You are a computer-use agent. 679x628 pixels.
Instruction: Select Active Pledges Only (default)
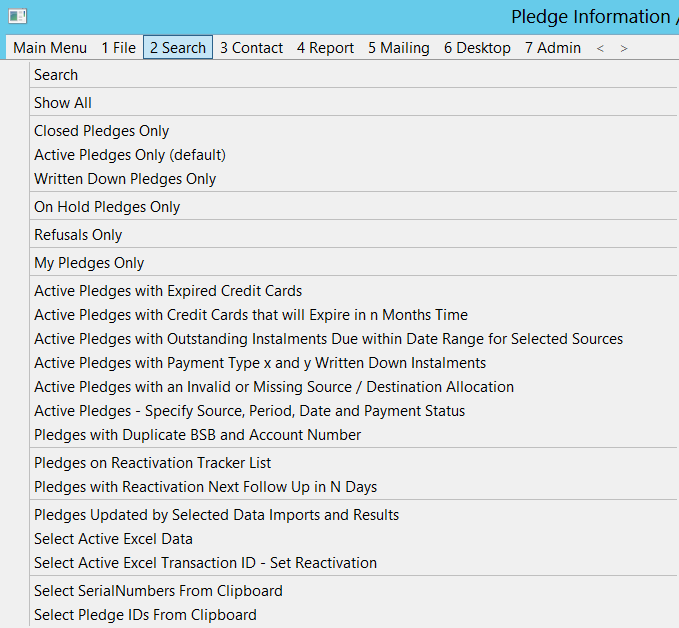point(130,155)
